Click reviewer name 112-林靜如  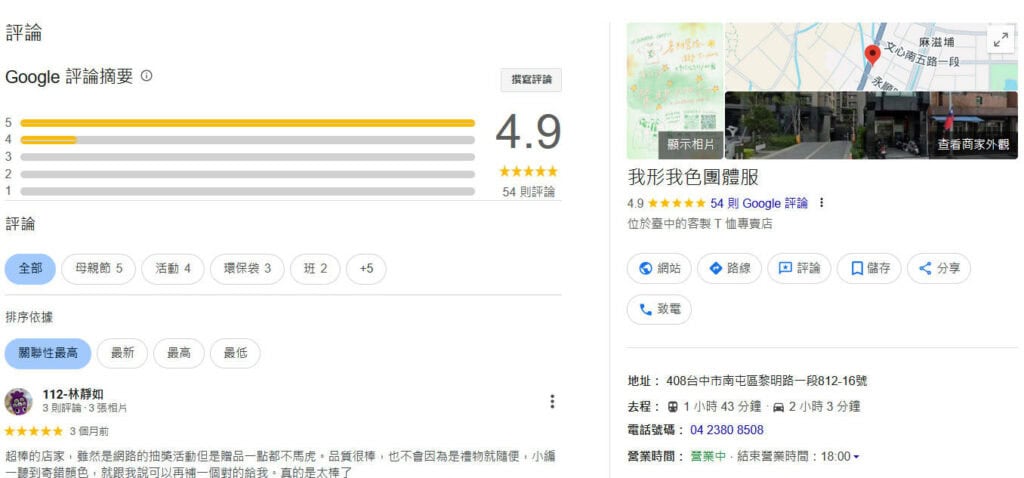73,394
